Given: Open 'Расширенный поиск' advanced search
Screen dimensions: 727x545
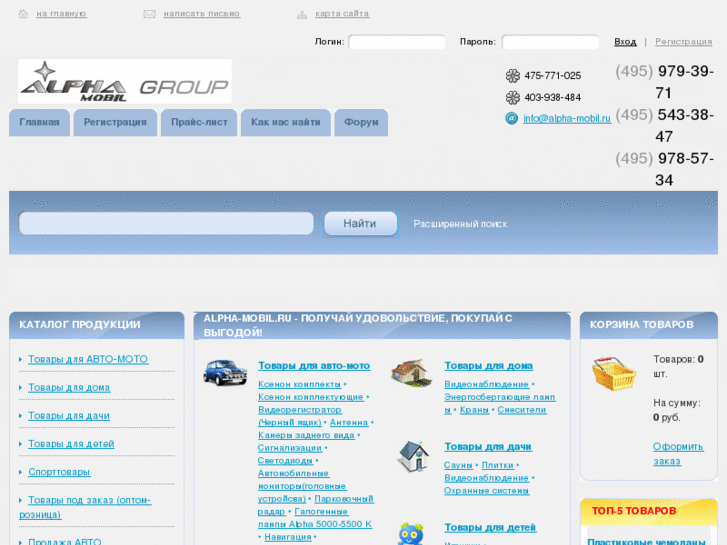Looking at the screenshot, I should click(x=460, y=224).
